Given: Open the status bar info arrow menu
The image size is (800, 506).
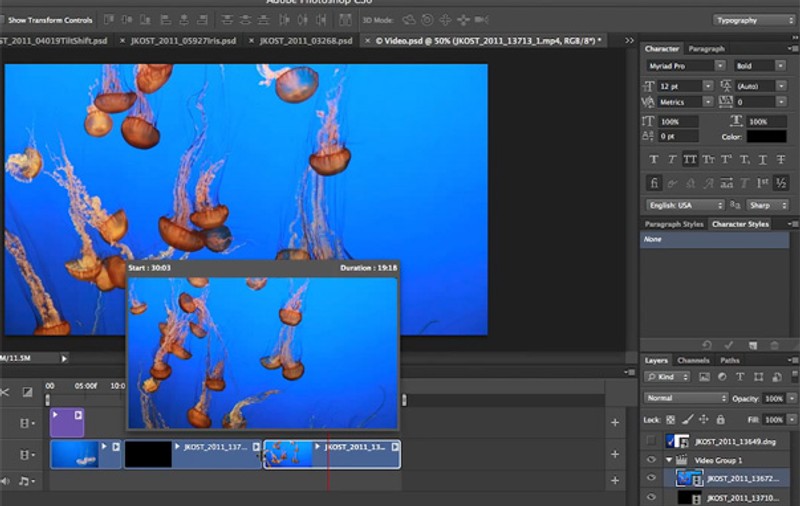Looking at the screenshot, I should pyautogui.click(x=64, y=359).
